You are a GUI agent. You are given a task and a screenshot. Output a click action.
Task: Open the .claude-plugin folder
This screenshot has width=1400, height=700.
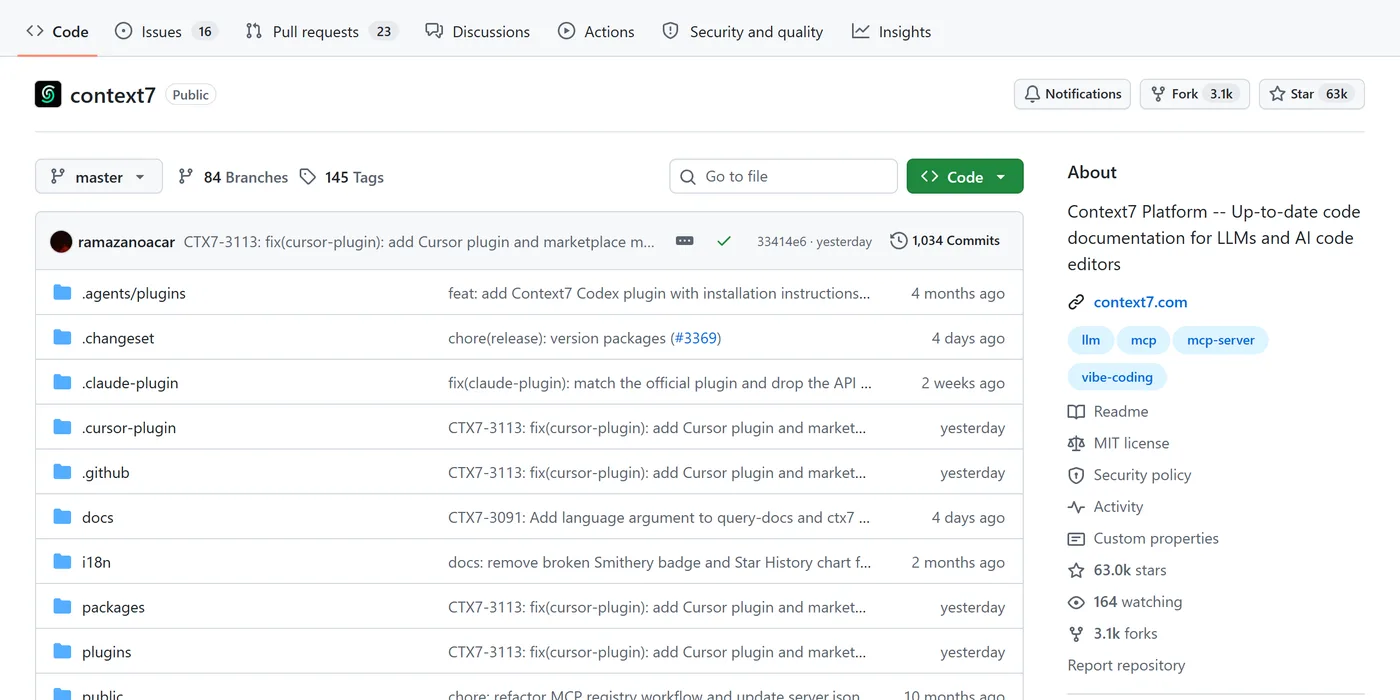click(130, 383)
